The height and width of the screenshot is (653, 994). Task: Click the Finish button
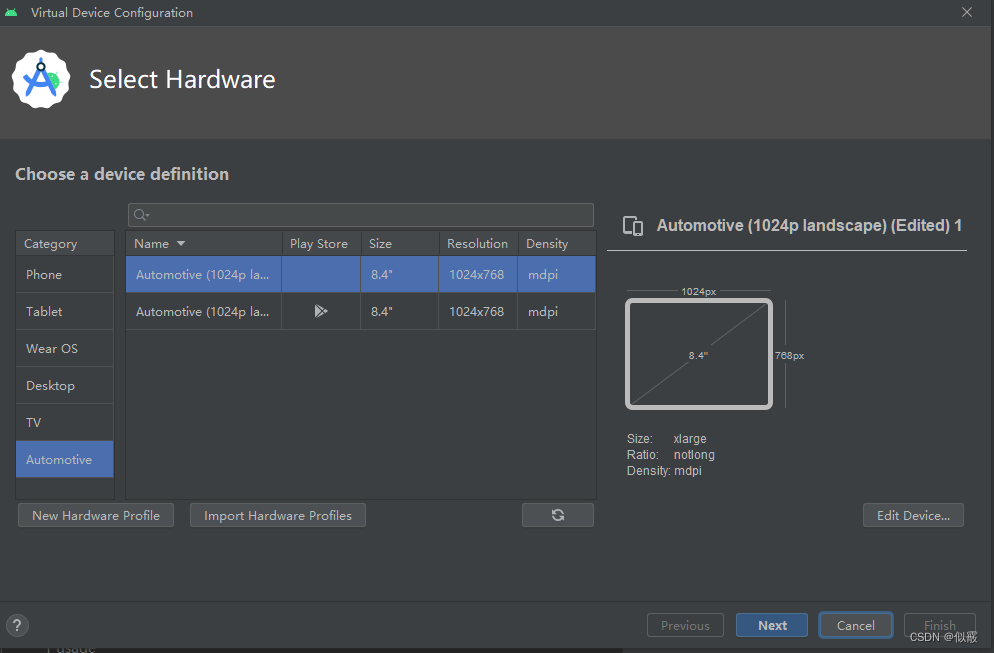[x=939, y=625]
